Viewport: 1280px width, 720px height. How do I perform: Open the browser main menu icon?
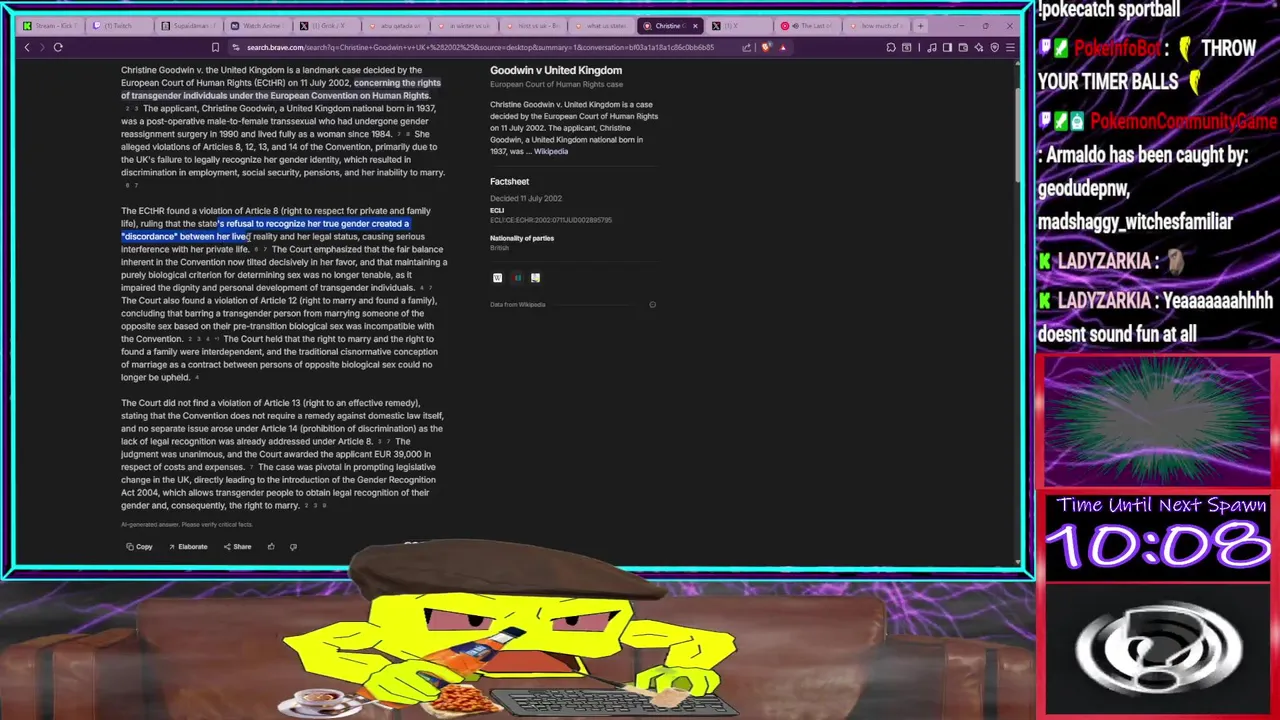(x=1010, y=47)
